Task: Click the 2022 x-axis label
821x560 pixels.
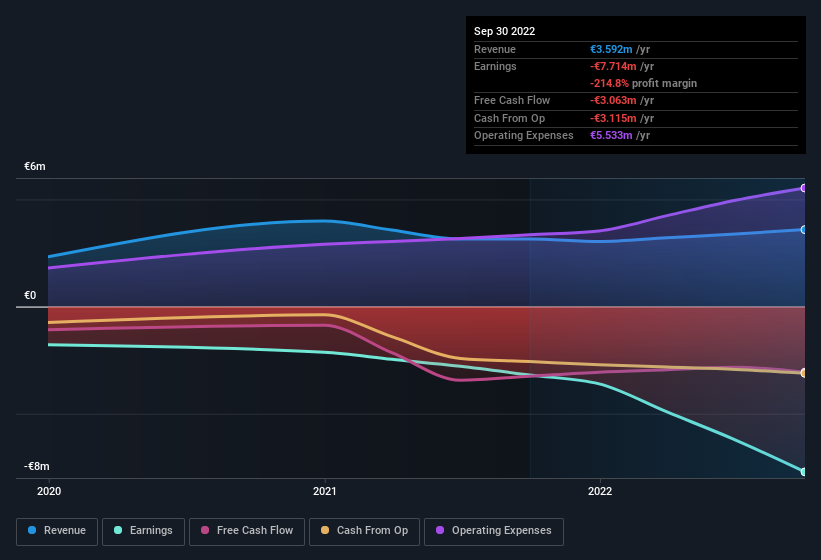Action: (x=600, y=491)
